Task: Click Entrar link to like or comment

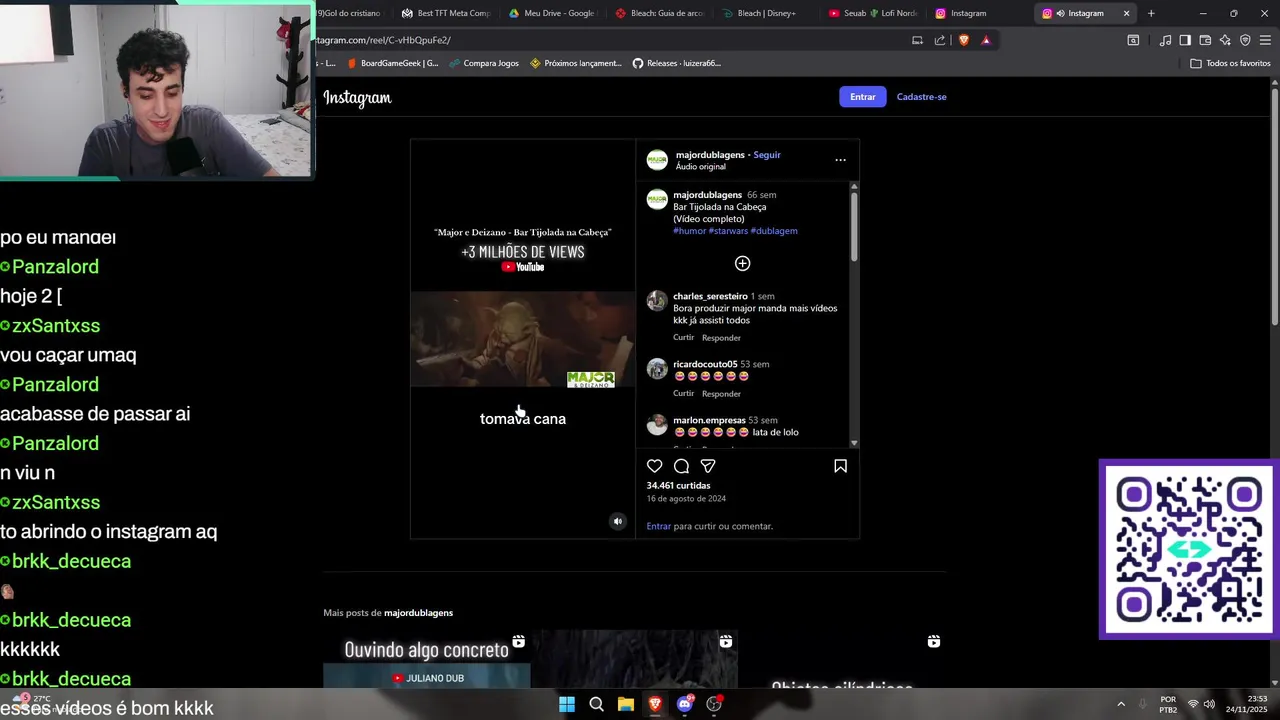Action: 658,526
